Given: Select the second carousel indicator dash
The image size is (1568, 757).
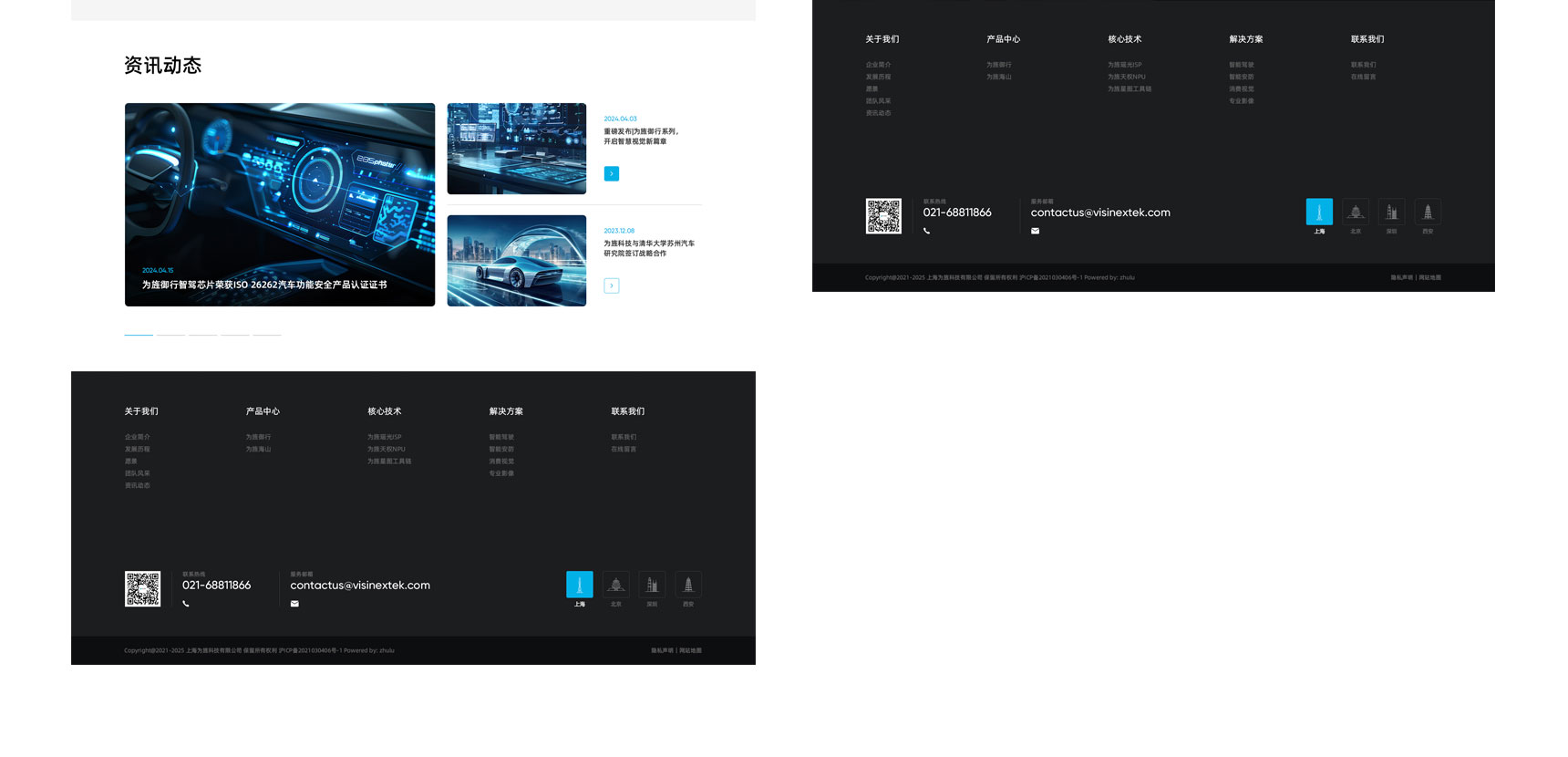Looking at the screenshot, I should (x=170, y=335).
